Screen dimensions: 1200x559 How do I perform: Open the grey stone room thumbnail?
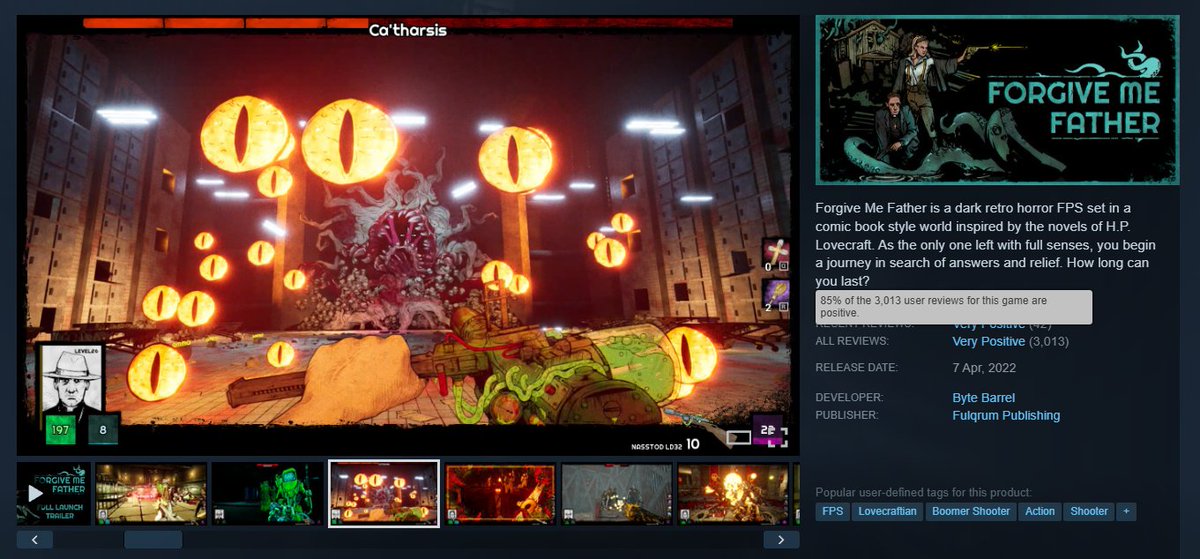coord(617,494)
